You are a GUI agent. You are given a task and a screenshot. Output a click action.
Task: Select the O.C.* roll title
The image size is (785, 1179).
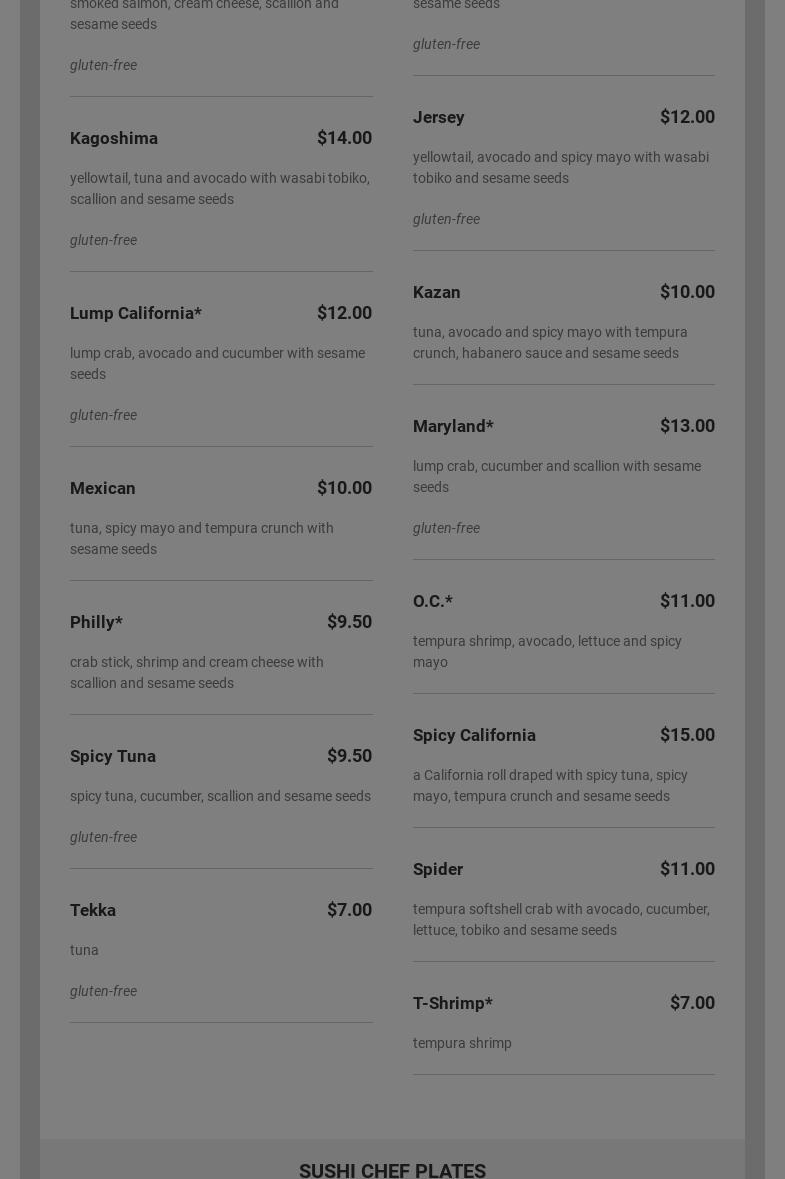tap(433, 601)
